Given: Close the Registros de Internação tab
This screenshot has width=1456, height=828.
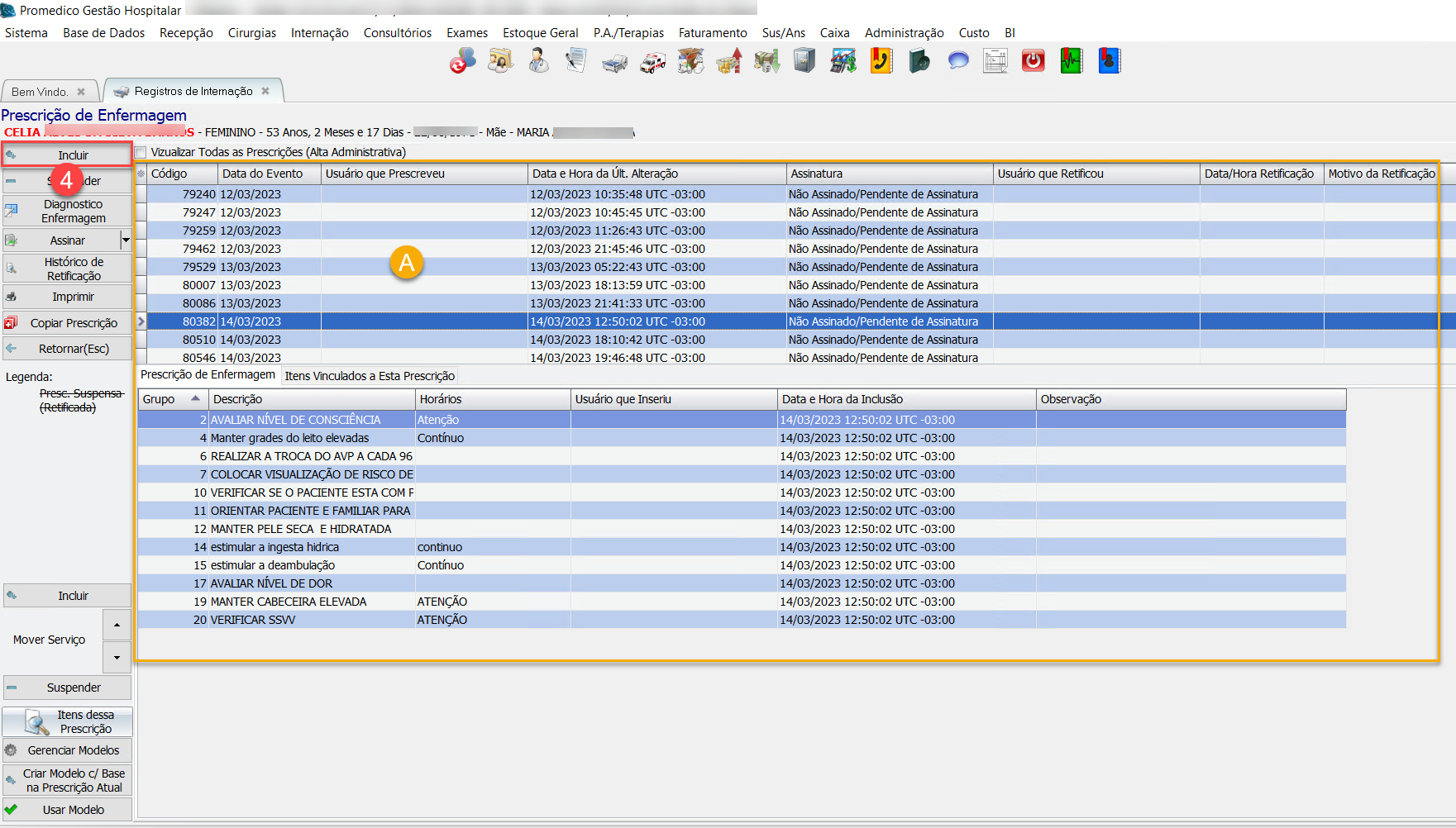Looking at the screenshot, I should [x=265, y=91].
